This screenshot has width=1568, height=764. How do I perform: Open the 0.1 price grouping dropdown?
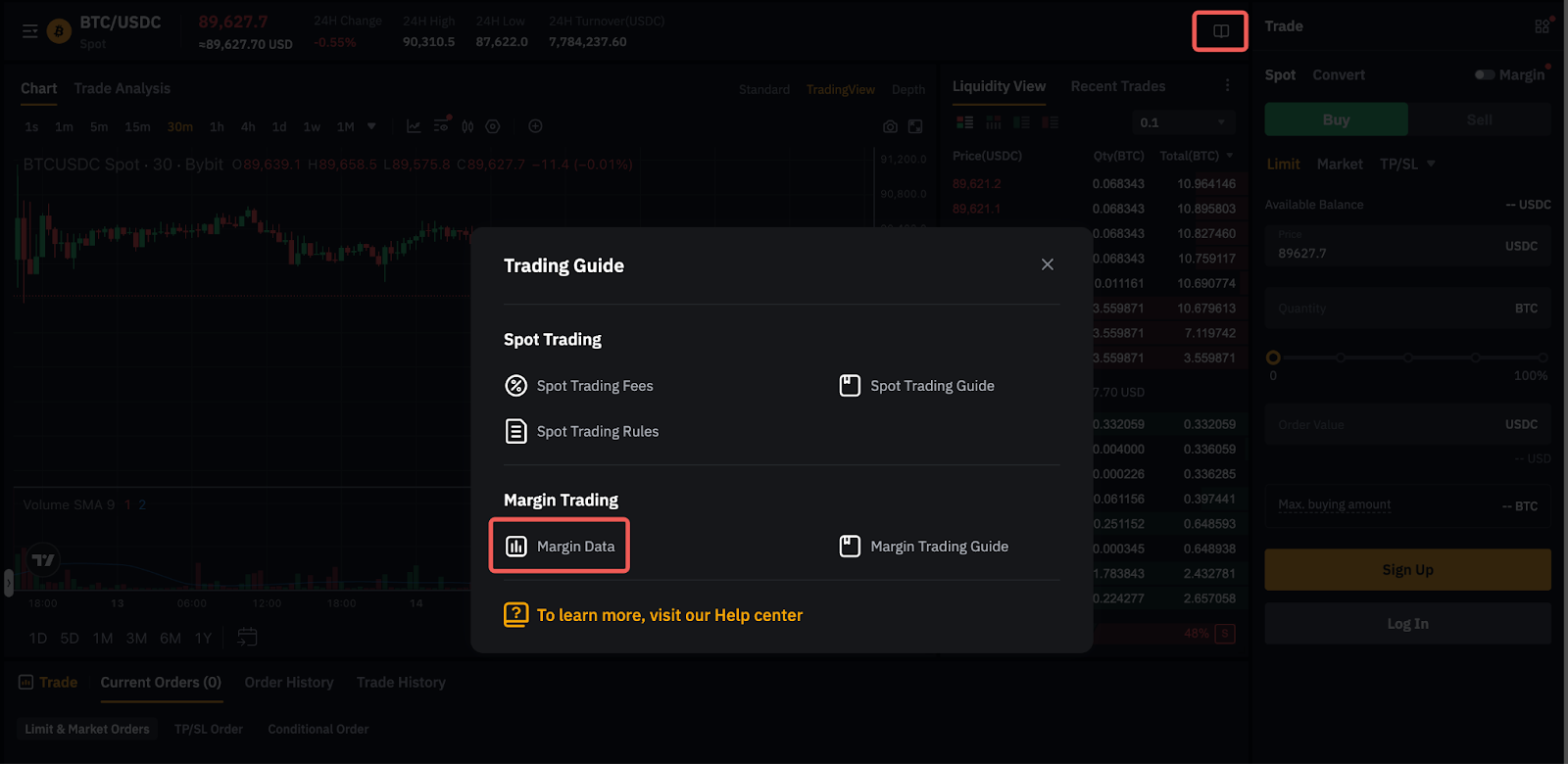coord(1183,122)
